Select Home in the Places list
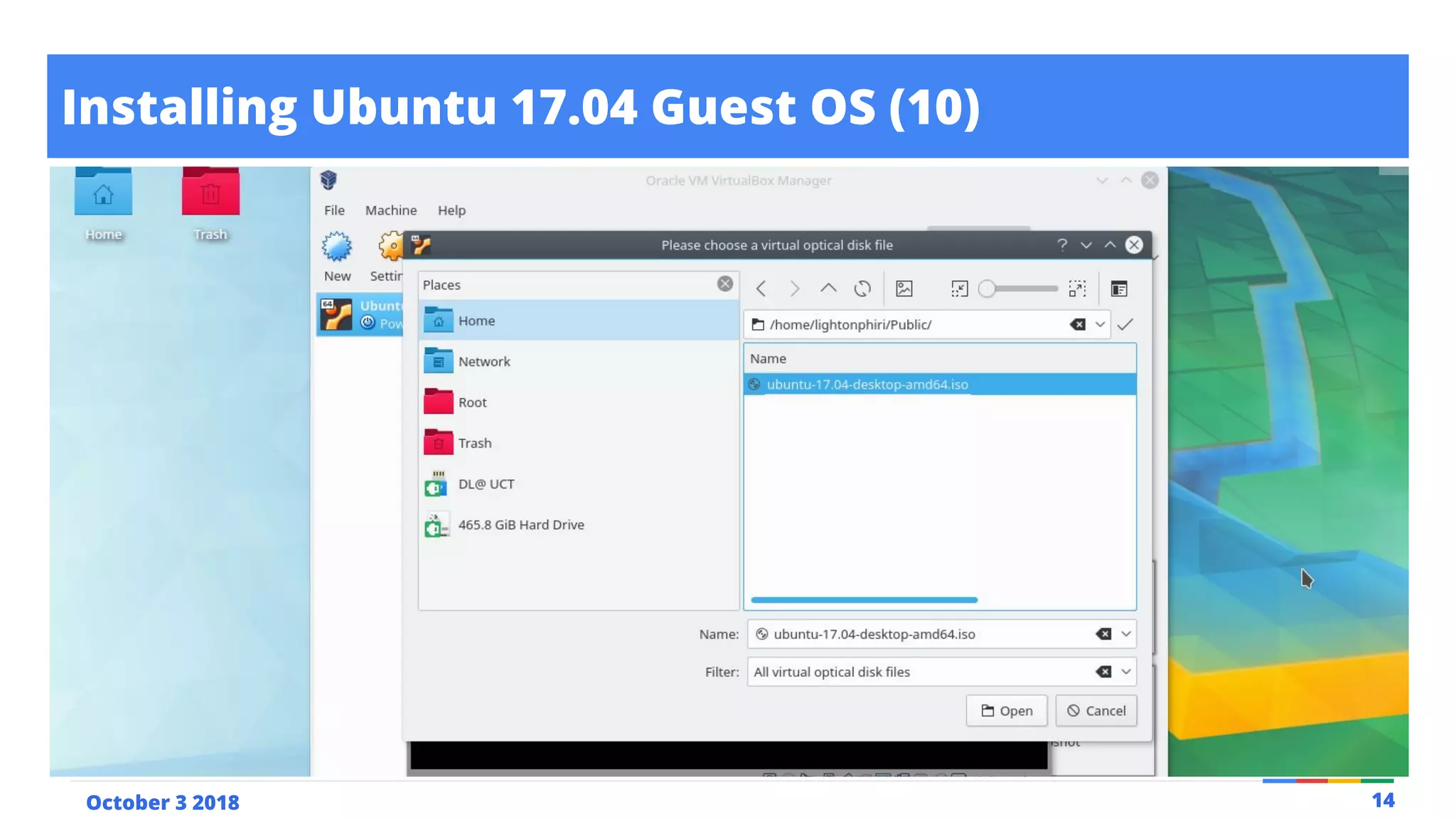The height and width of the screenshot is (819, 1456). pyautogui.click(x=579, y=321)
